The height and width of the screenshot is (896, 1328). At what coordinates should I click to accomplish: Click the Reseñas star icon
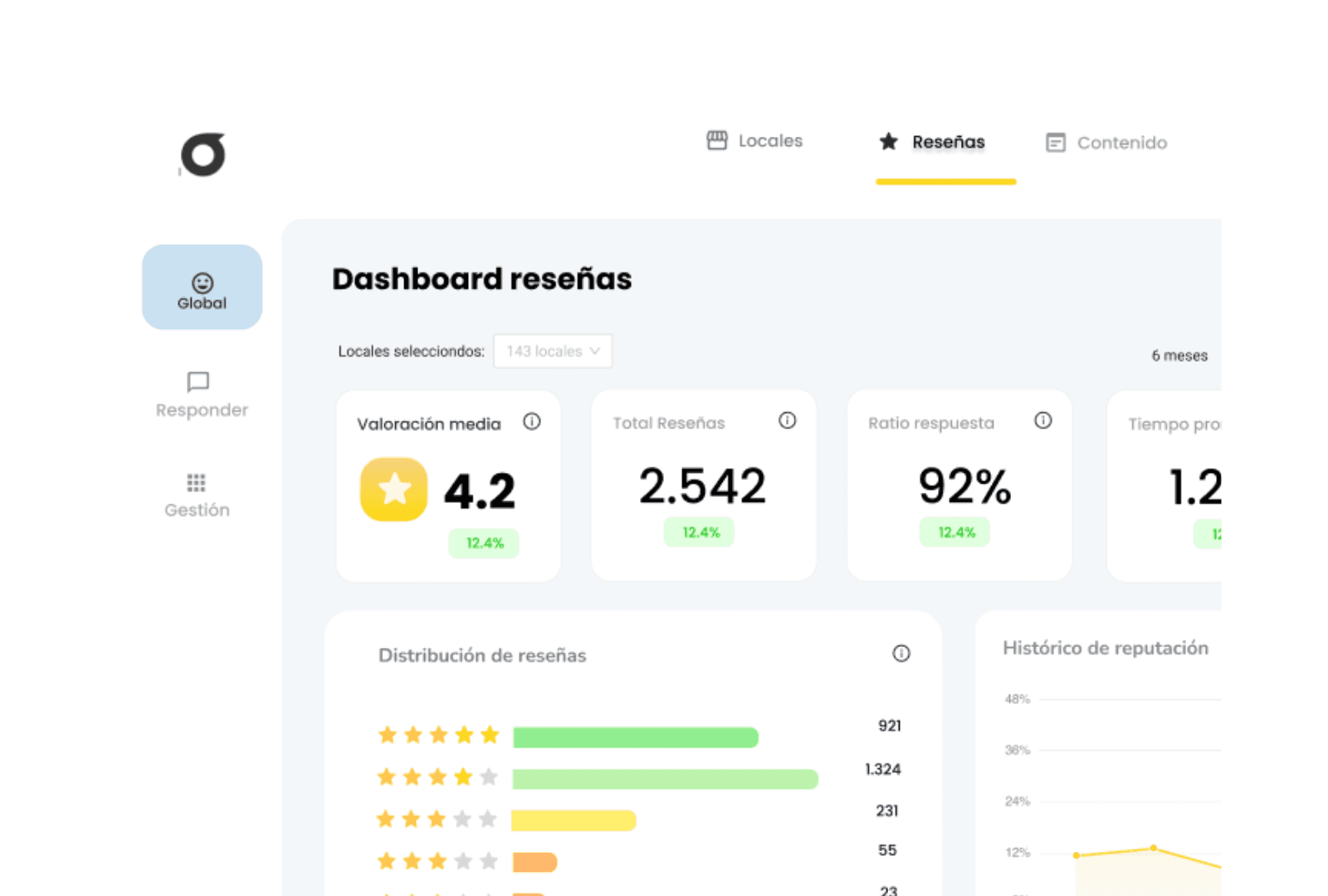(x=888, y=142)
